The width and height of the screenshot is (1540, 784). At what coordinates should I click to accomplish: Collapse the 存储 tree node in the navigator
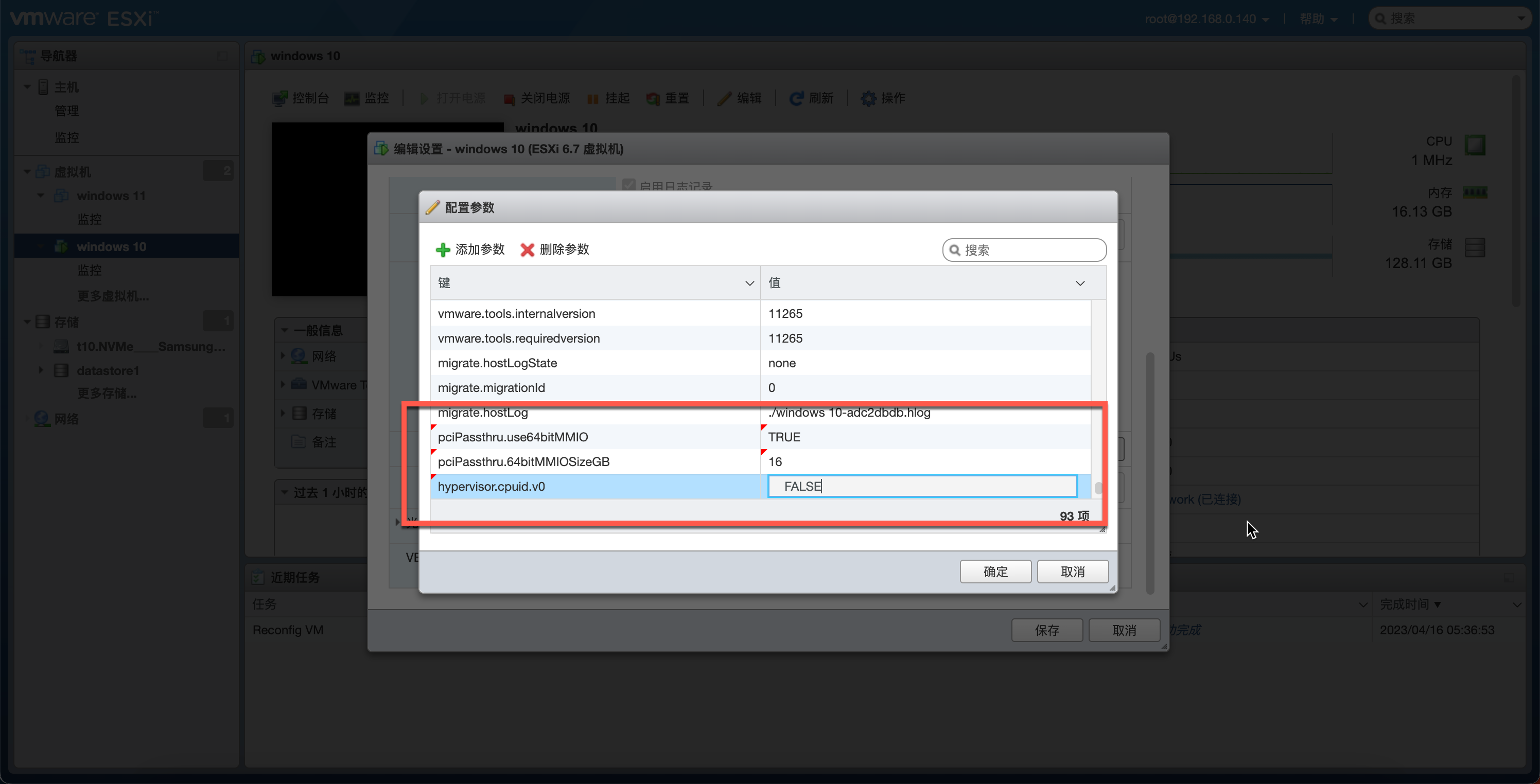pyautogui.click(x=27, y=322)
